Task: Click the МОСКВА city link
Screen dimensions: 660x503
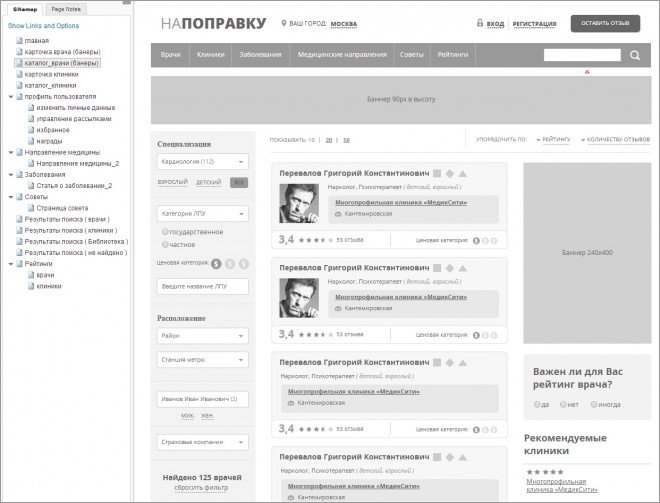Action: (x=343, y=24)
